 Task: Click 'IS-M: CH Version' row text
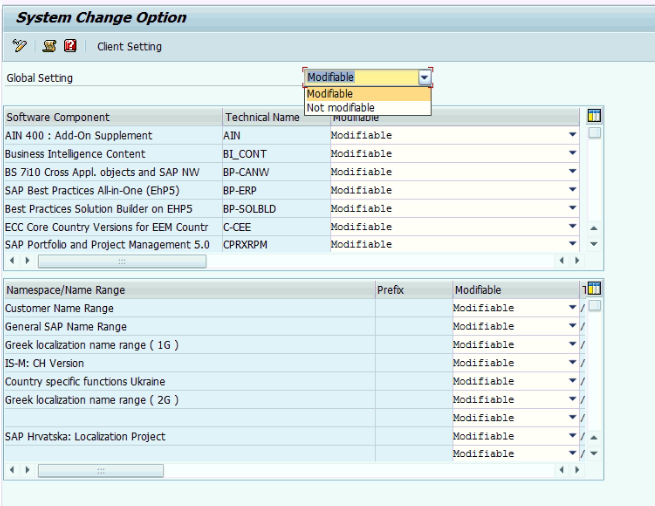44,363
